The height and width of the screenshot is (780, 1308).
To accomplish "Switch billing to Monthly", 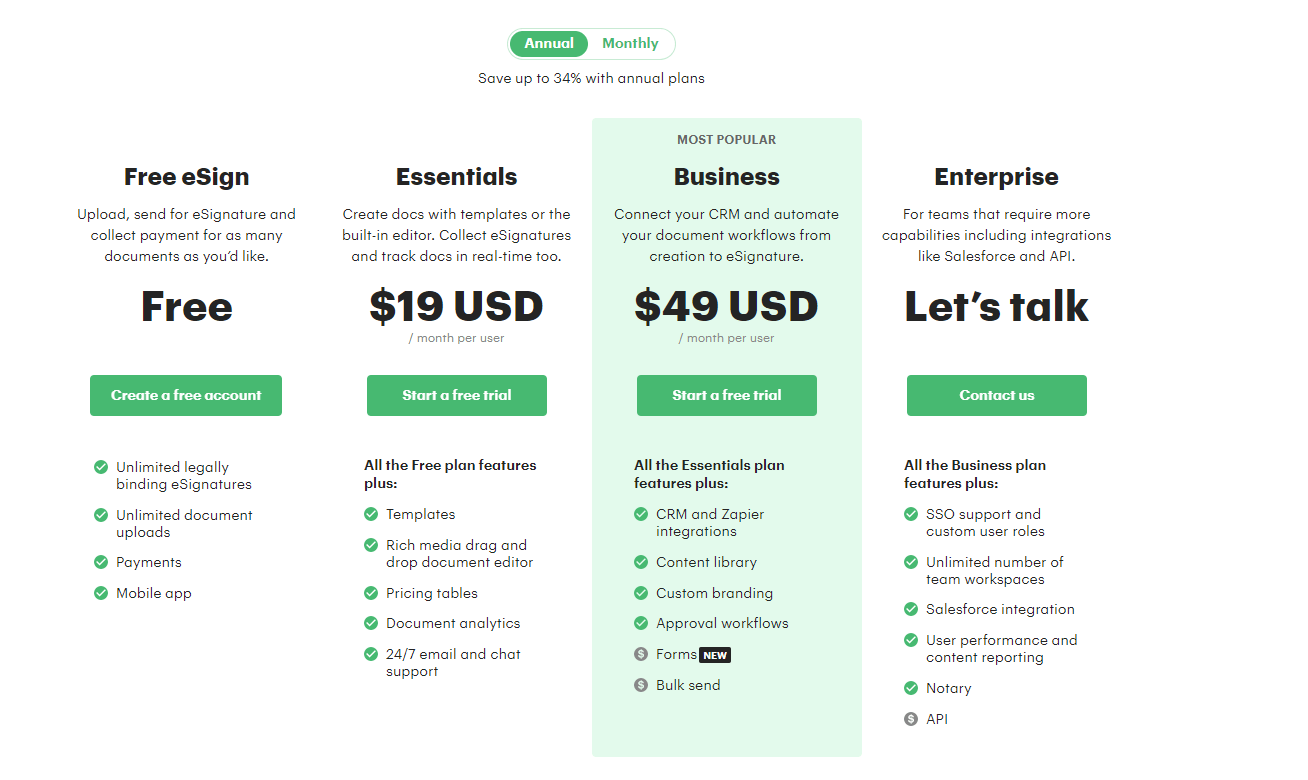I will coord(630,43).
